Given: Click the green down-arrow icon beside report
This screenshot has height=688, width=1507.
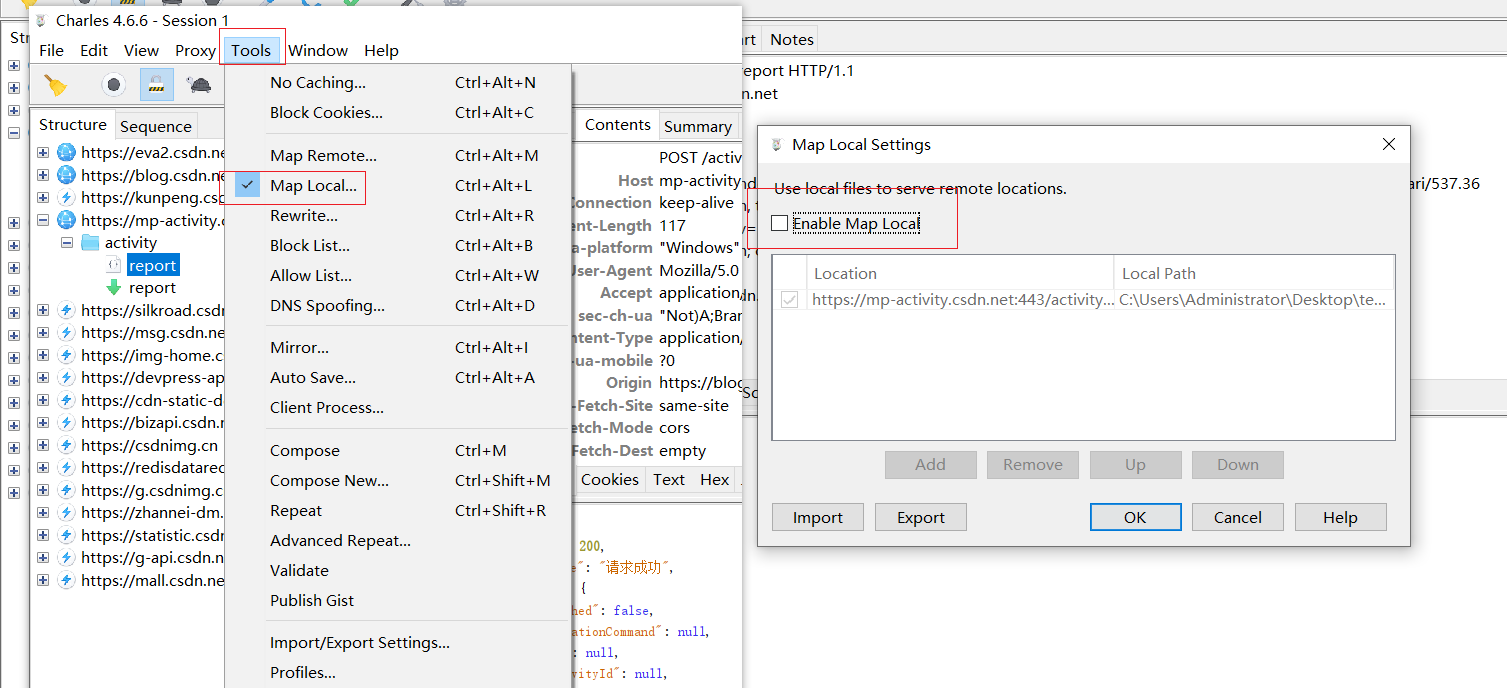Looking at the screenshot, I should point(114,288).
